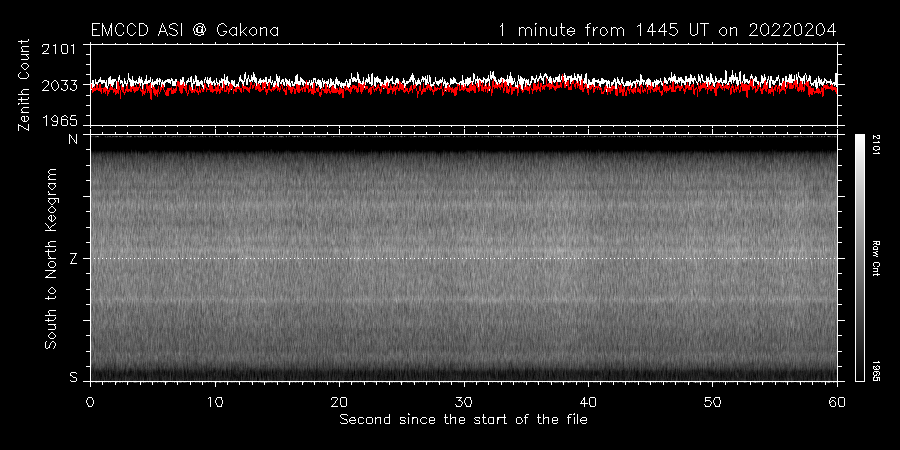Click the 2033 tick label on Zenith Count axis
The image size is (900, 450).
[59, 85]
